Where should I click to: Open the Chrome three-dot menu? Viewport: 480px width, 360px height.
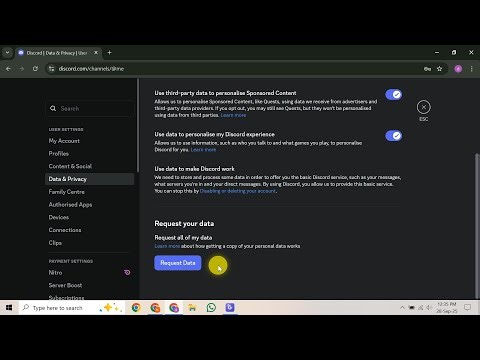click(471, 69)
